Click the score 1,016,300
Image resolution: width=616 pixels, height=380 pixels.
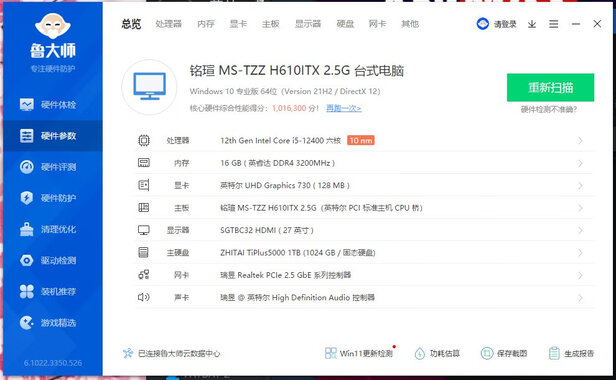point(289,108)
